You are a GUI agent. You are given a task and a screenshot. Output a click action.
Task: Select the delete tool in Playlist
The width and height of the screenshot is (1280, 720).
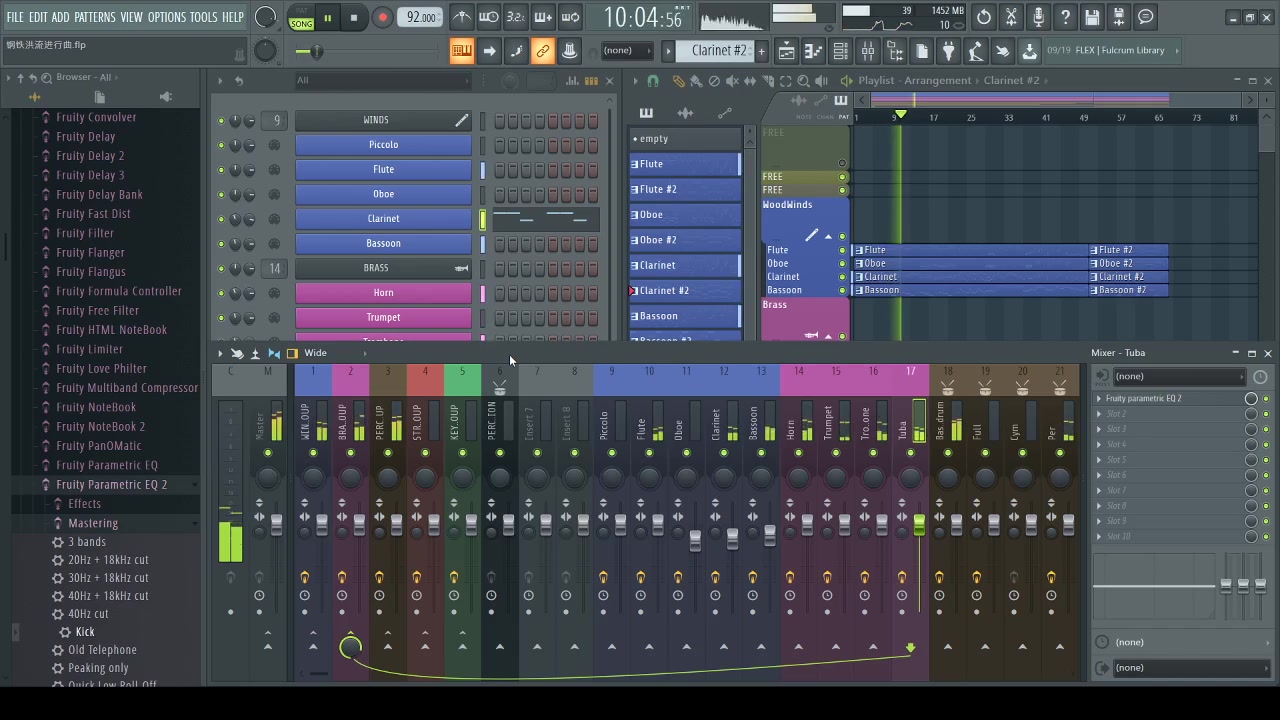[x=714, y=81]
